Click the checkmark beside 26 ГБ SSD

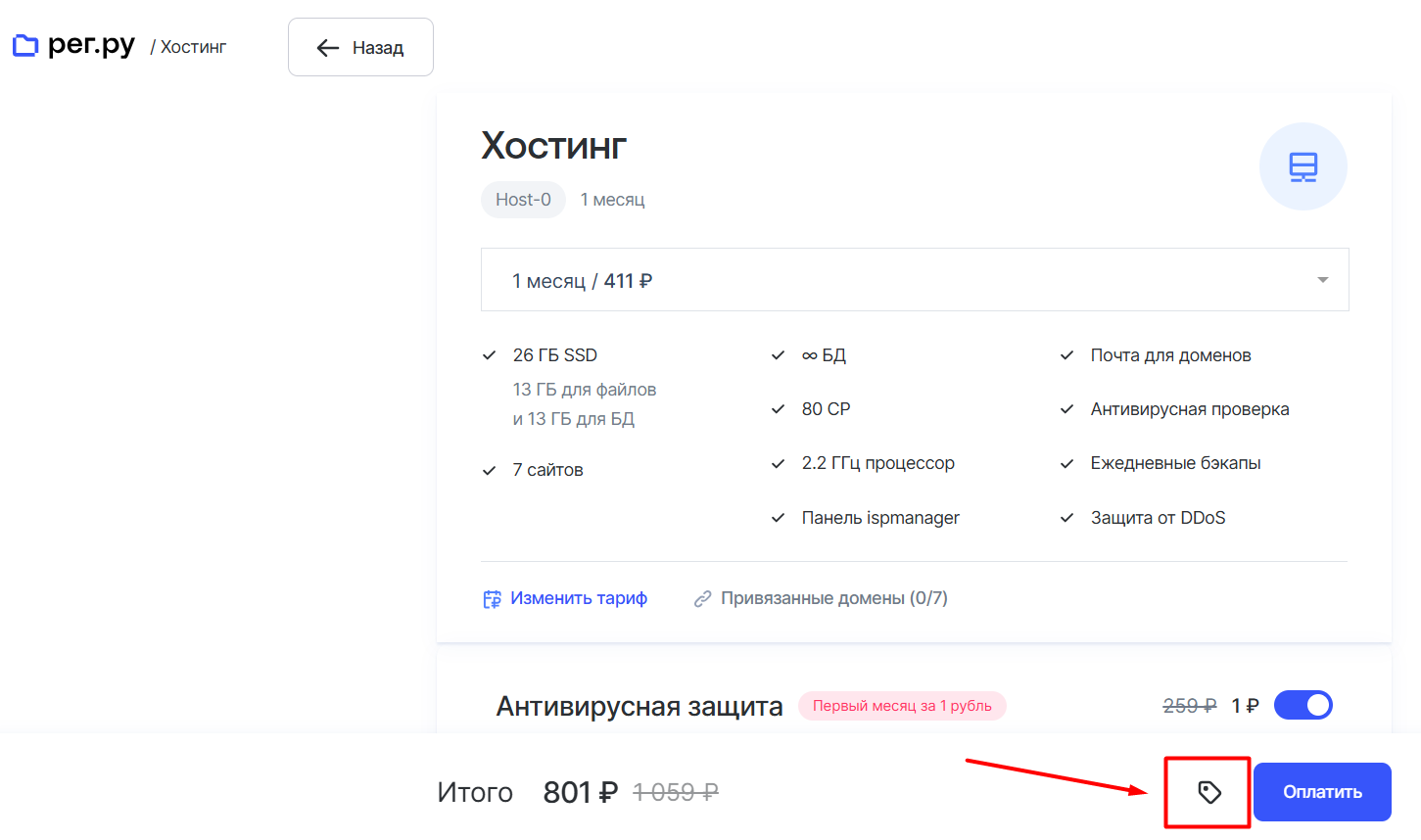coord(489,354)
